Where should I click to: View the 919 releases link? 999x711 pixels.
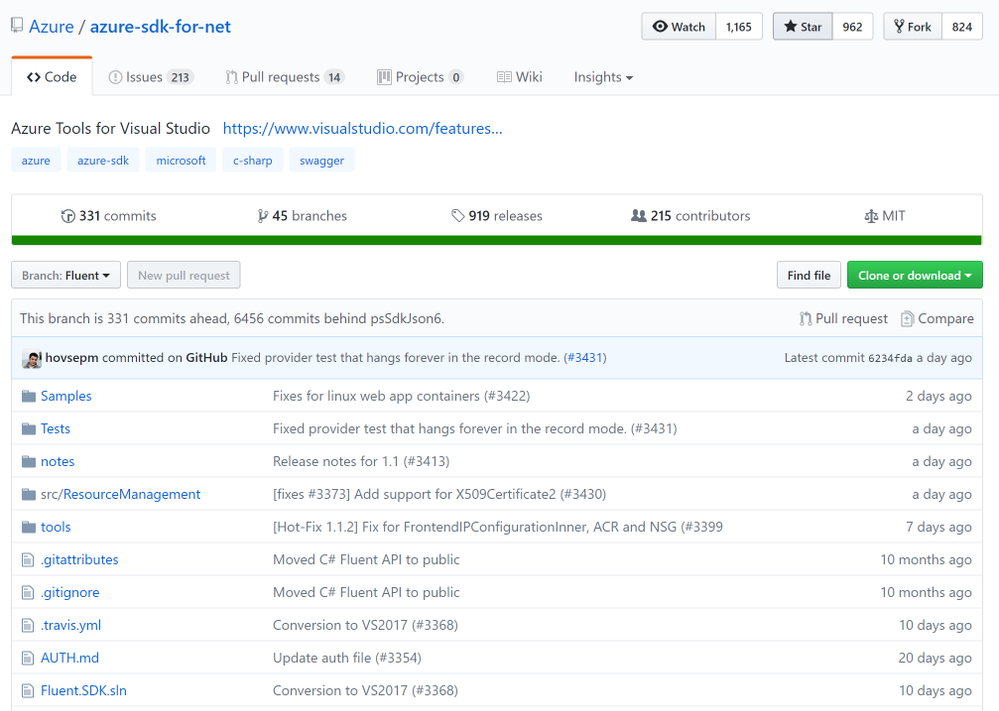496,216
